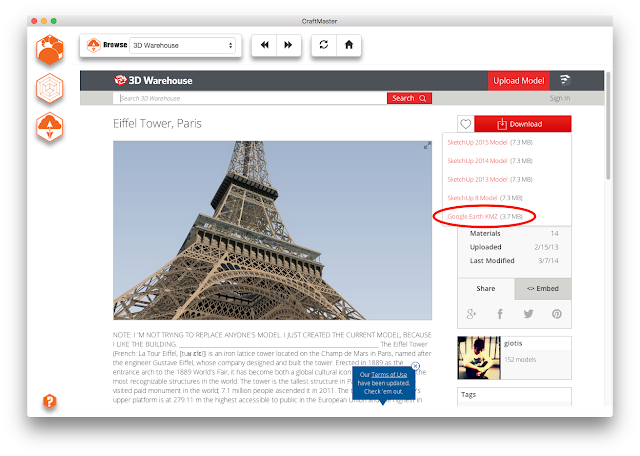Image resolution: width=640 pixels, height=456 pixels.
Task: Click the Browse cloud icon in toolbar
Action: point(93,45)
